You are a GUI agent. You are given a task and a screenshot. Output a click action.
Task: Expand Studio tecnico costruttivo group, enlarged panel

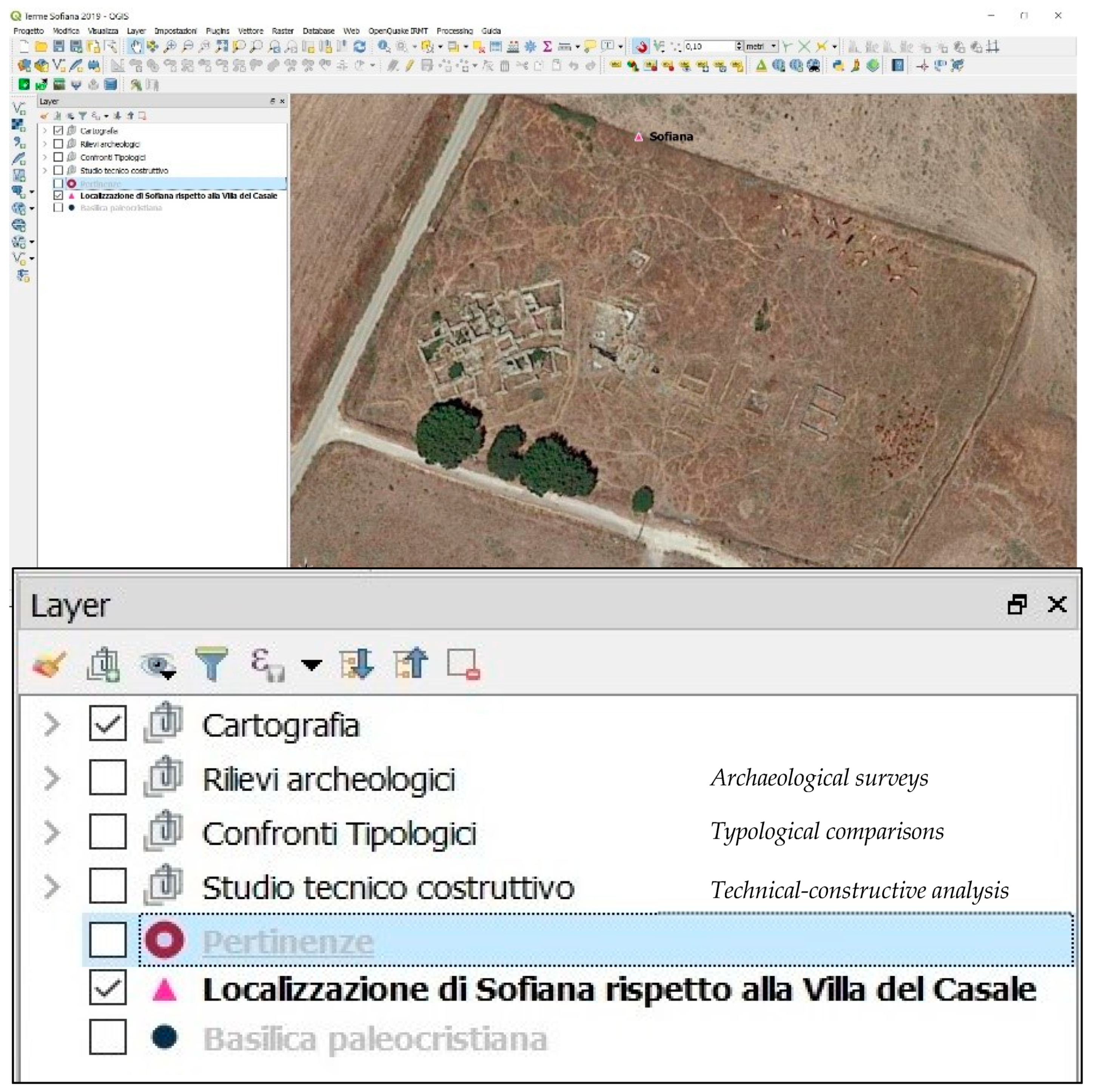tap(52, 887)
